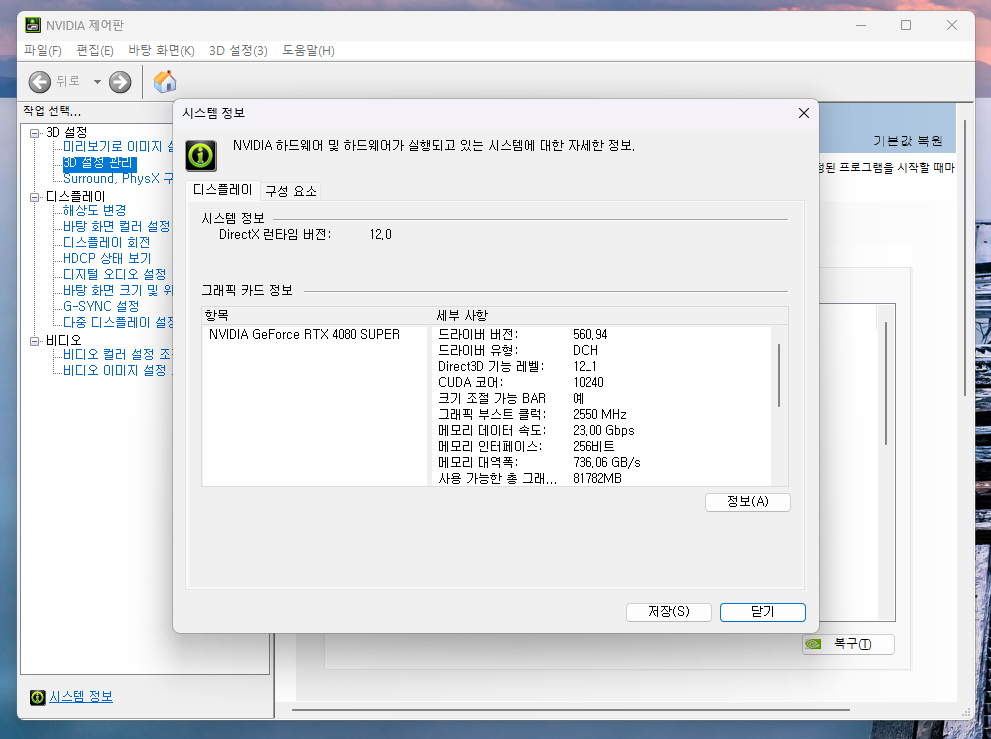Click the 81782MB total memory value
This screenshot has width=991, height=739.
click(x=597, y=479)
